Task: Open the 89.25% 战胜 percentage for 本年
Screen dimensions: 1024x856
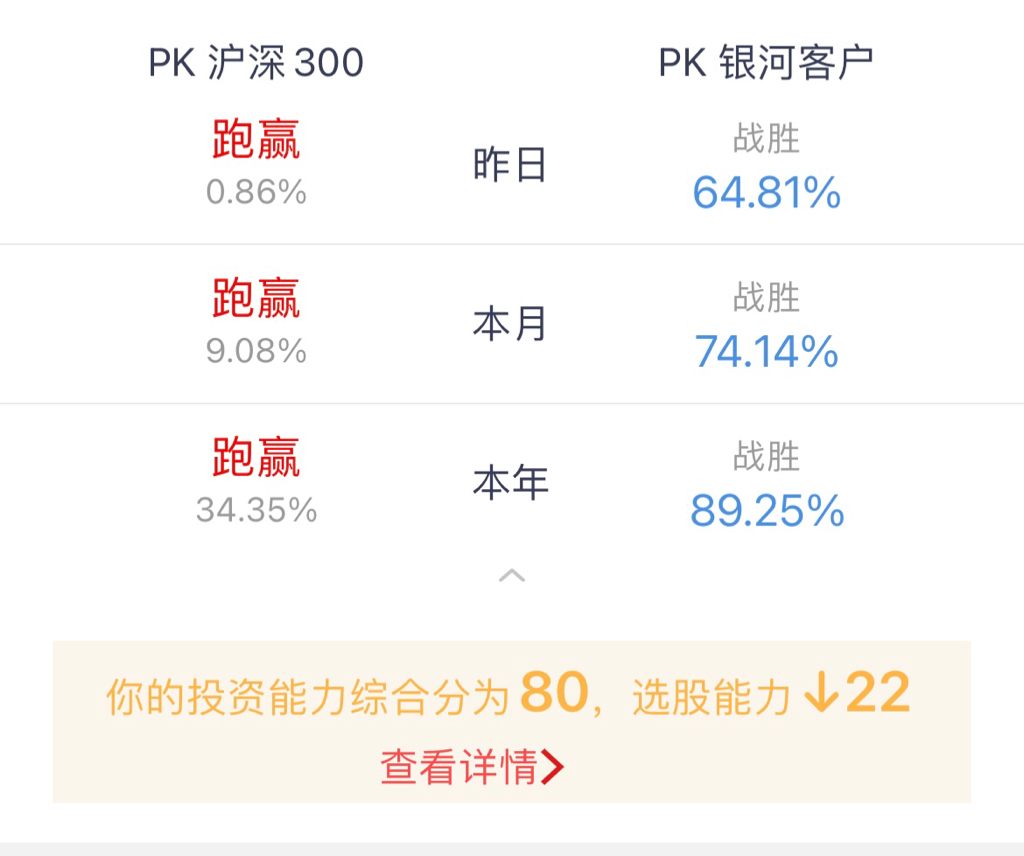Action: click(x=766, y=512)
